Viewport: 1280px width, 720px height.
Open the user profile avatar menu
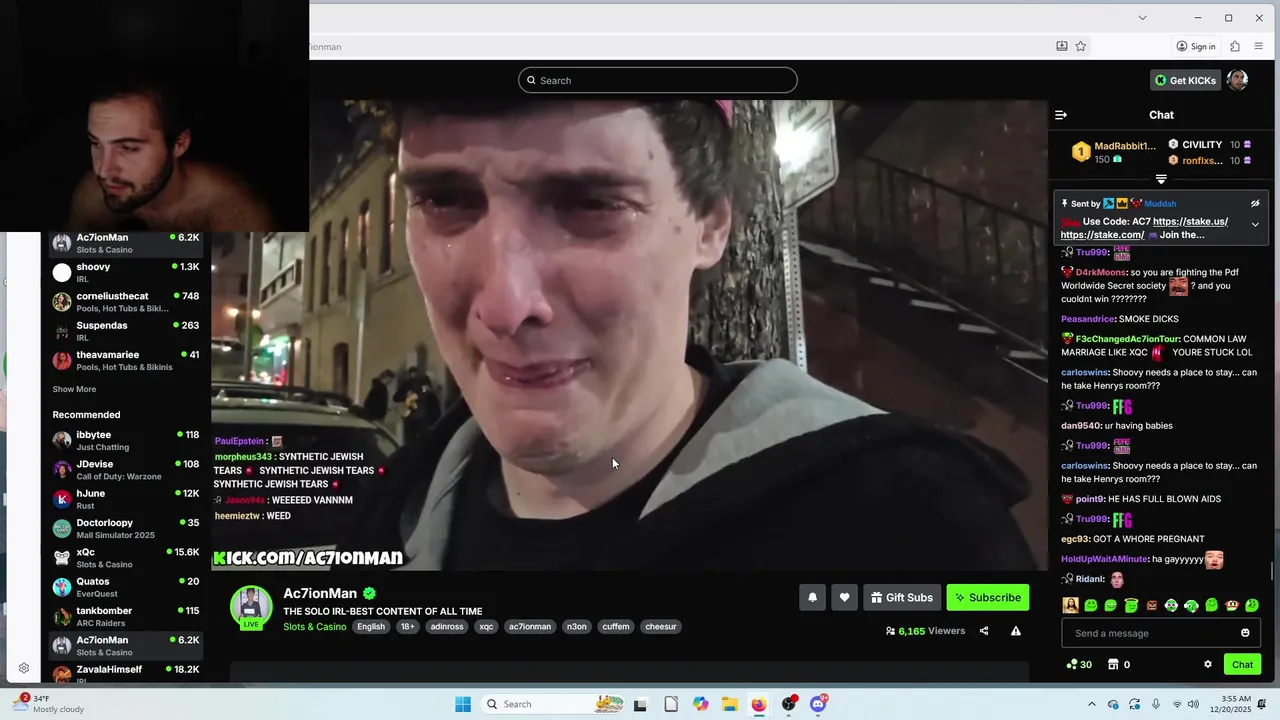[x=1238, y=80]
